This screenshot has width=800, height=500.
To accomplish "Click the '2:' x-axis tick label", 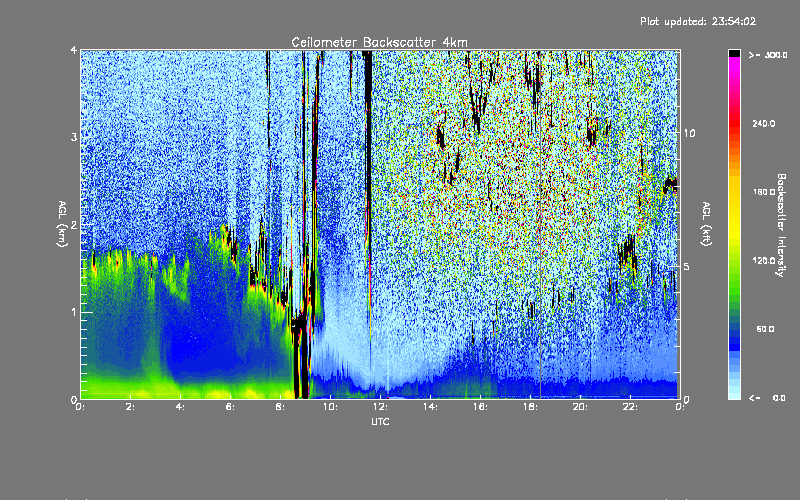I will pos(130,407).
